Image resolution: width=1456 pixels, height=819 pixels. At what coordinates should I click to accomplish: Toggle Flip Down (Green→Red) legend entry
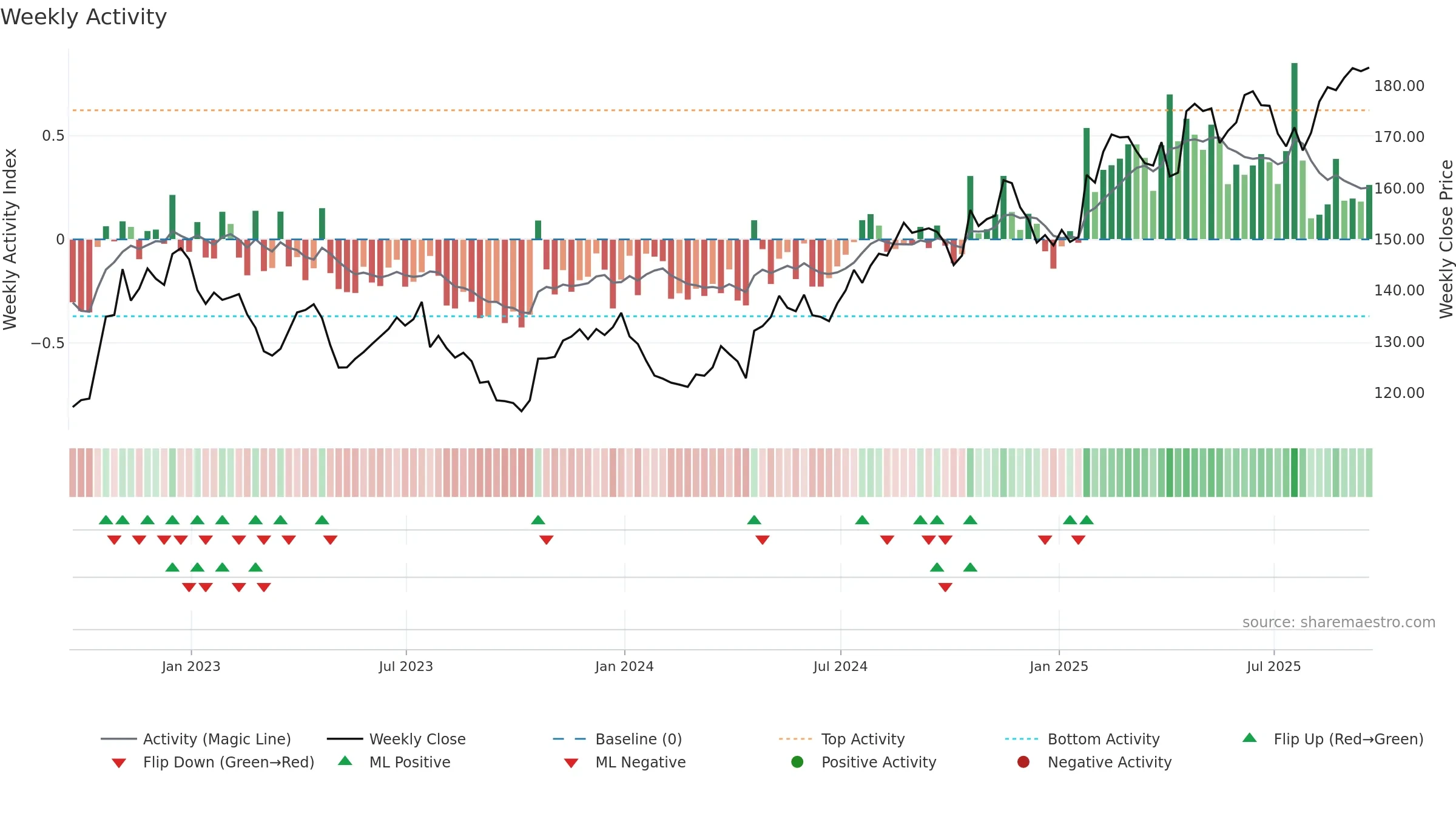(212, 762)
